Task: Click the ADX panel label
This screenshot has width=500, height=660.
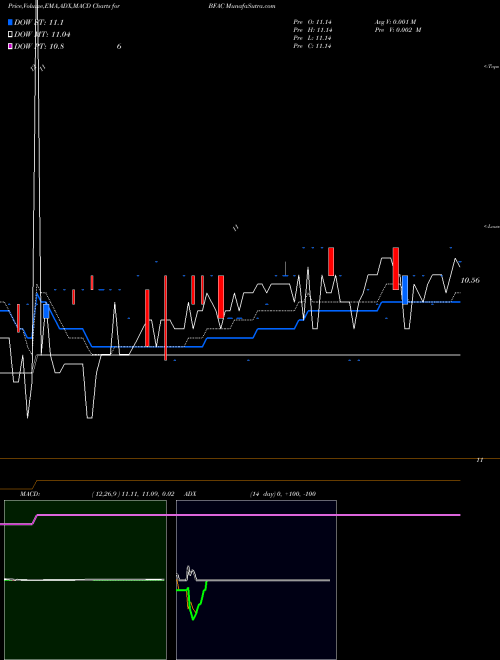Action: click(x=191, y=494)
